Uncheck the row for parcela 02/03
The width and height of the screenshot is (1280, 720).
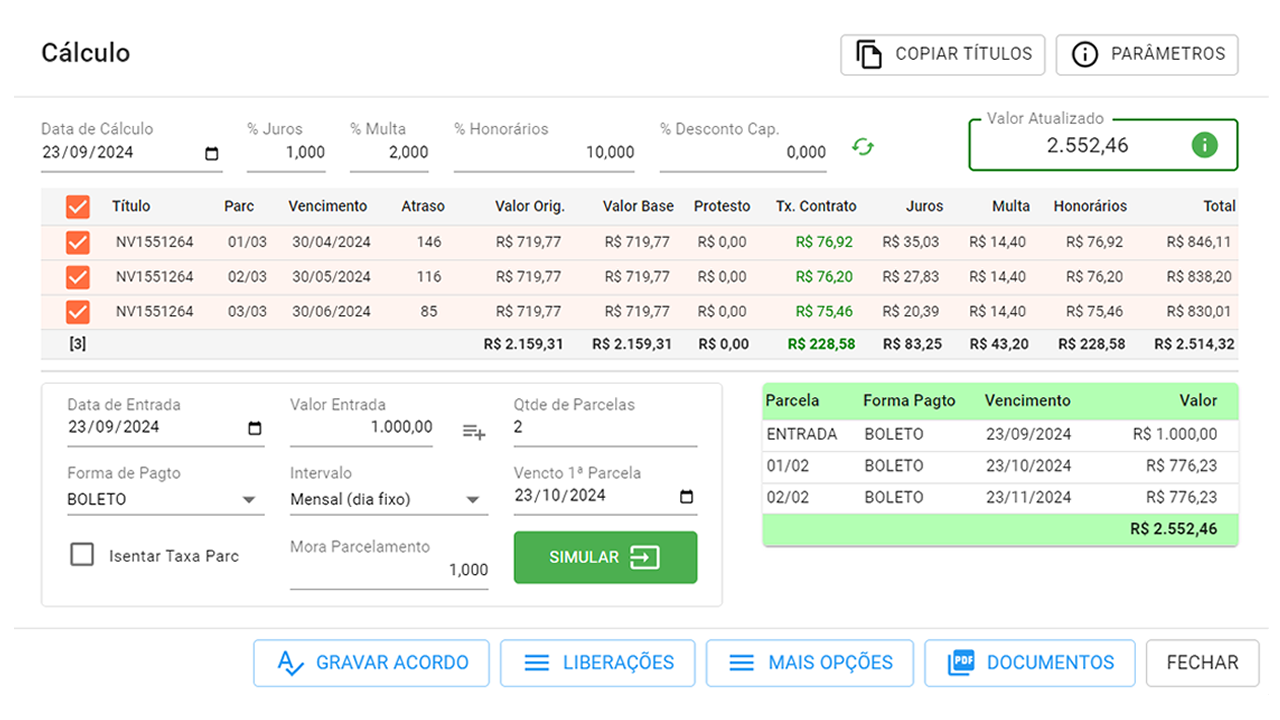[x=78, y=277]
